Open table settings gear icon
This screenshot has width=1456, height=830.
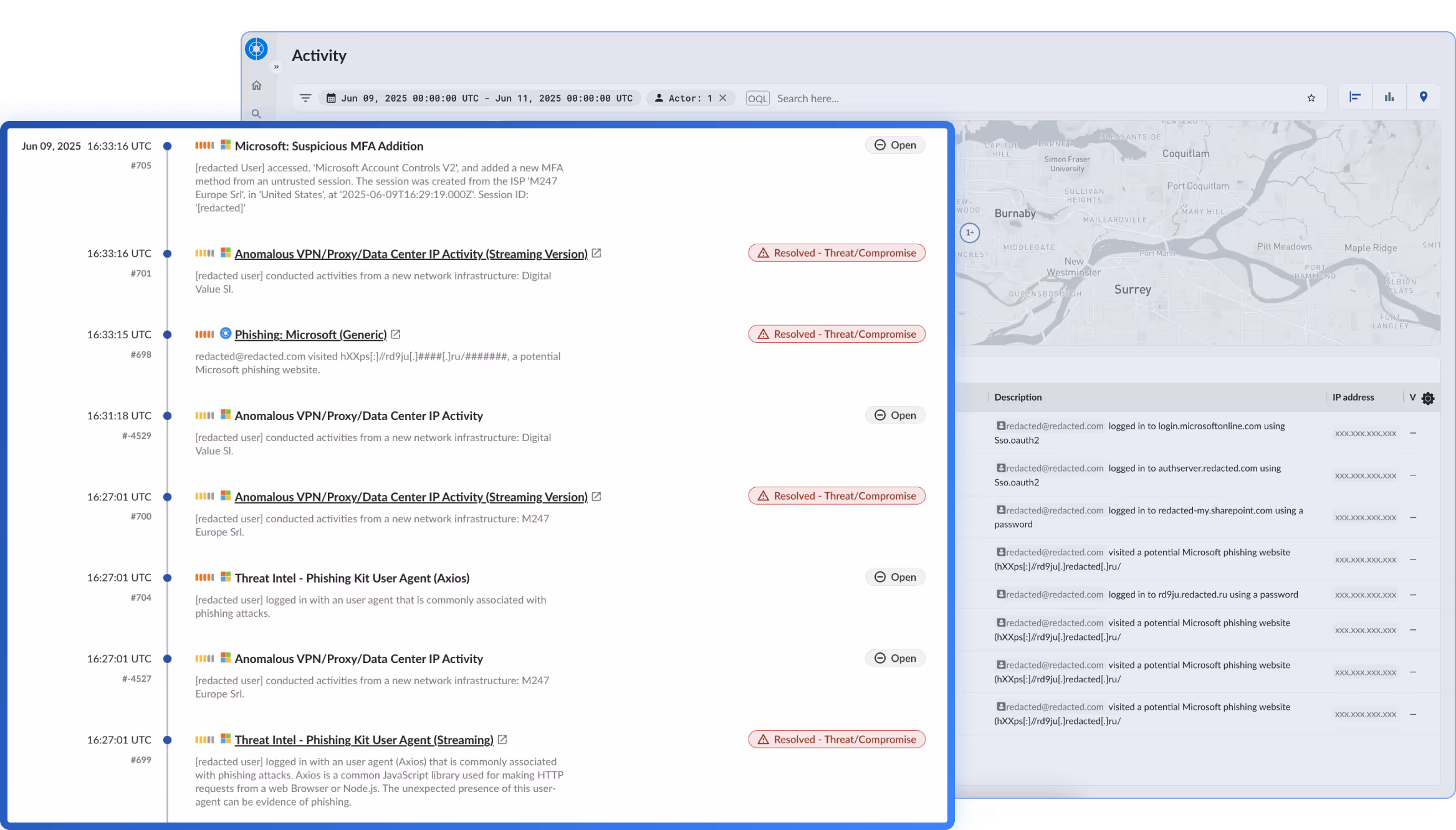[x=1428, y=398]
